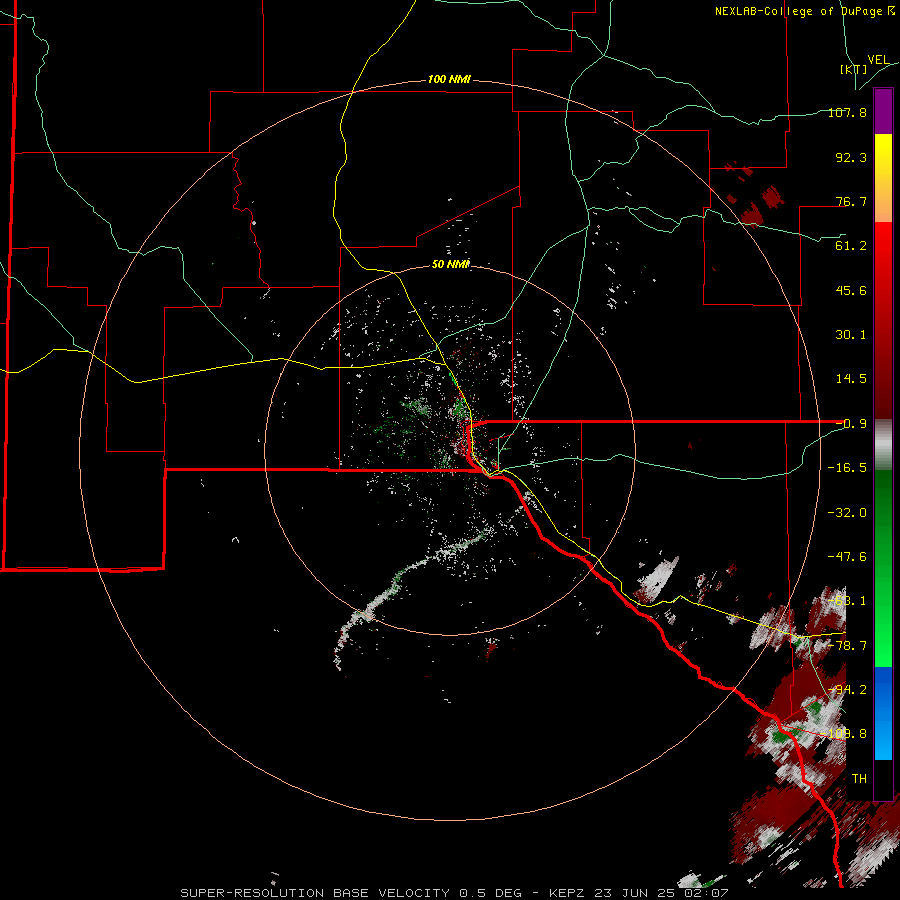This screenshot has height=900, width=900.
Task: Click the [KT] units label
Action: pos(854,69)
